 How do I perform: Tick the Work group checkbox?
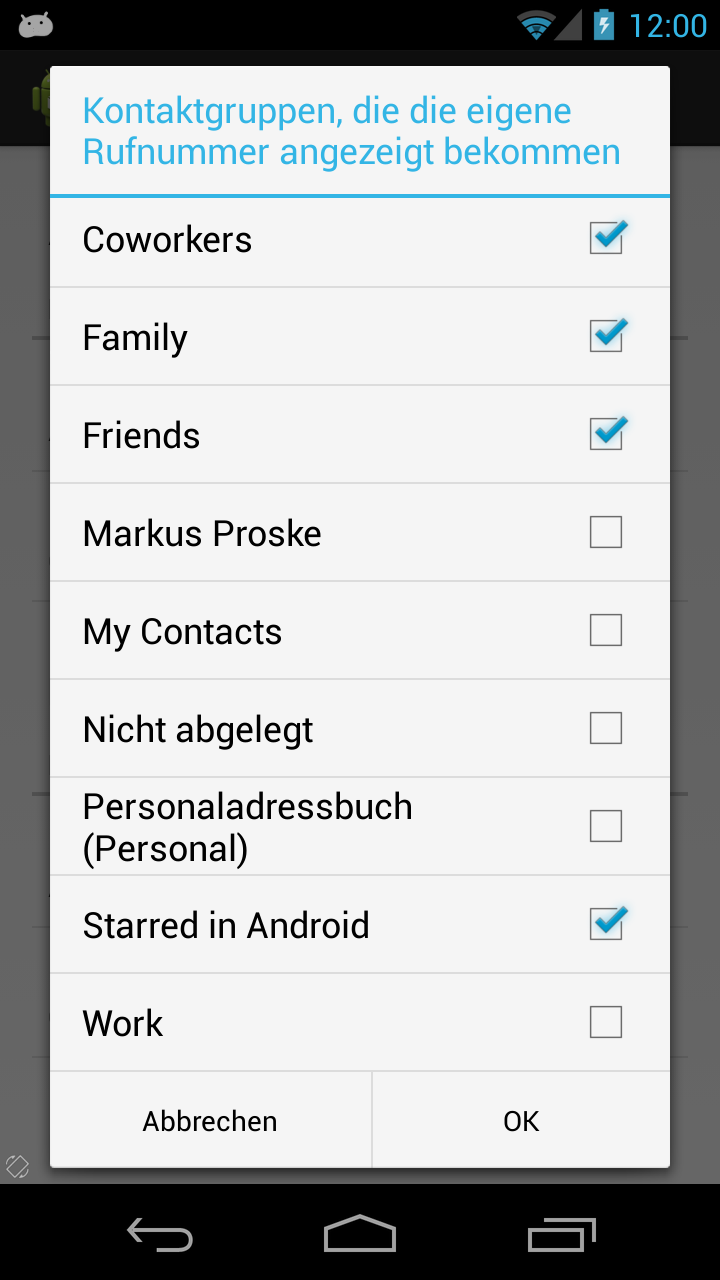[x=606, y=1022]
